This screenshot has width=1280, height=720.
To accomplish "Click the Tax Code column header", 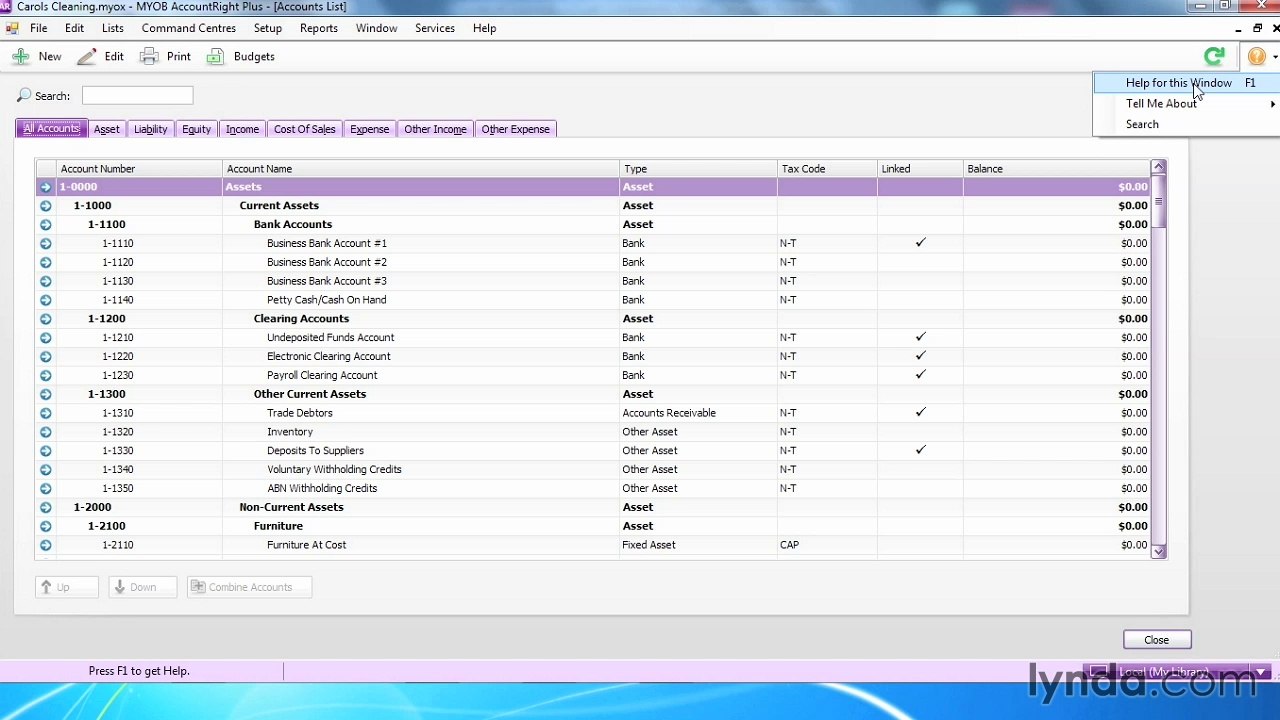I will (x=827, y=169).
